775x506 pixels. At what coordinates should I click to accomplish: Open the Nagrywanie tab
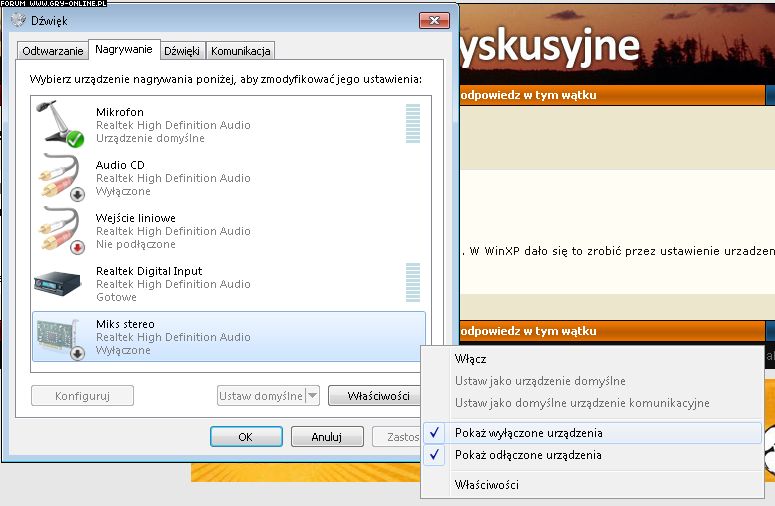(x=124, y=49)
